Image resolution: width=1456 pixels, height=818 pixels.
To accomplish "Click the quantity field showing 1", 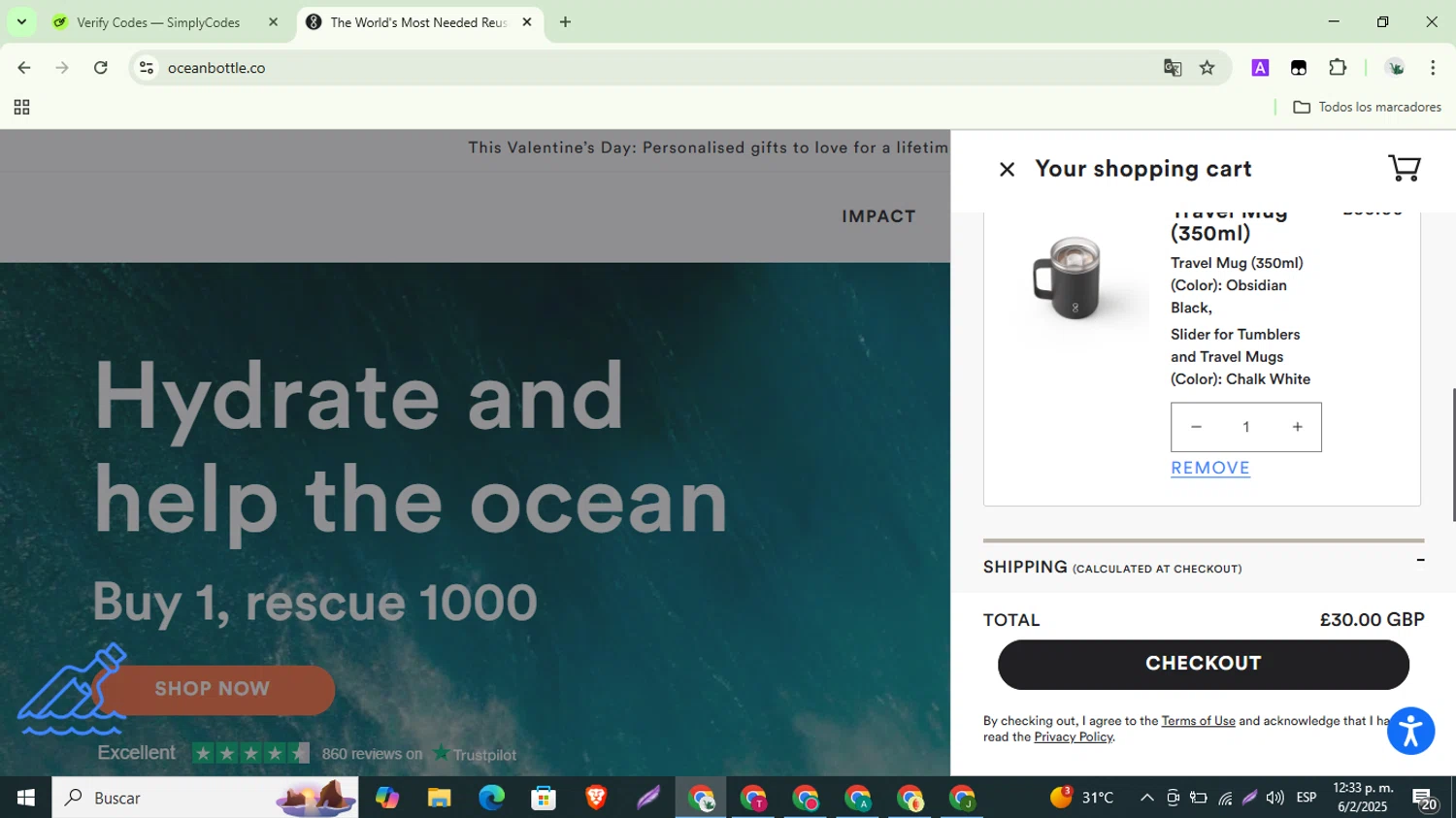I will point(1246,427).
